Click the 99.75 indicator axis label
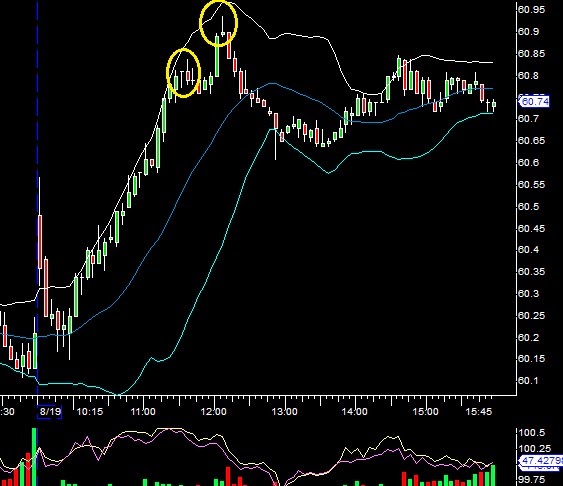Image resolution: width=563 pixels, height=486 pixels. [x=531, y=480]
